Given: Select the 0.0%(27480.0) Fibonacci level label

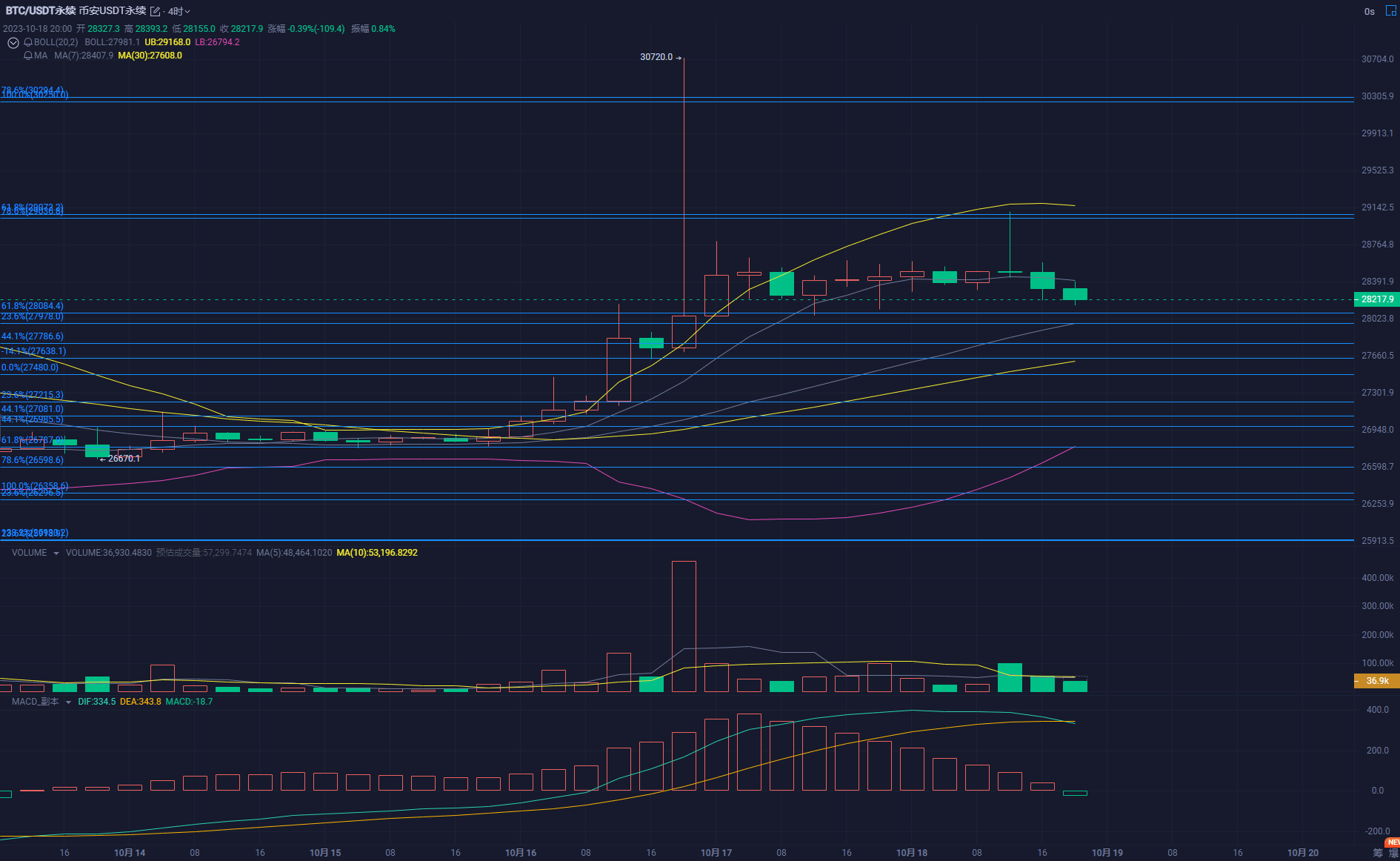Looking at the screenshot, I should [x=30, y=368].
